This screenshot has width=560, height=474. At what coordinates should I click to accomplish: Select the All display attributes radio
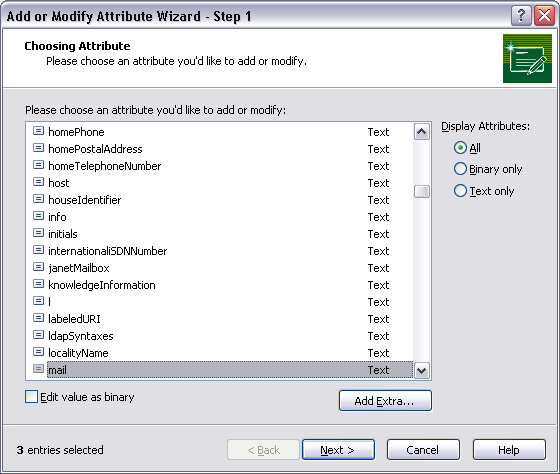460,148
